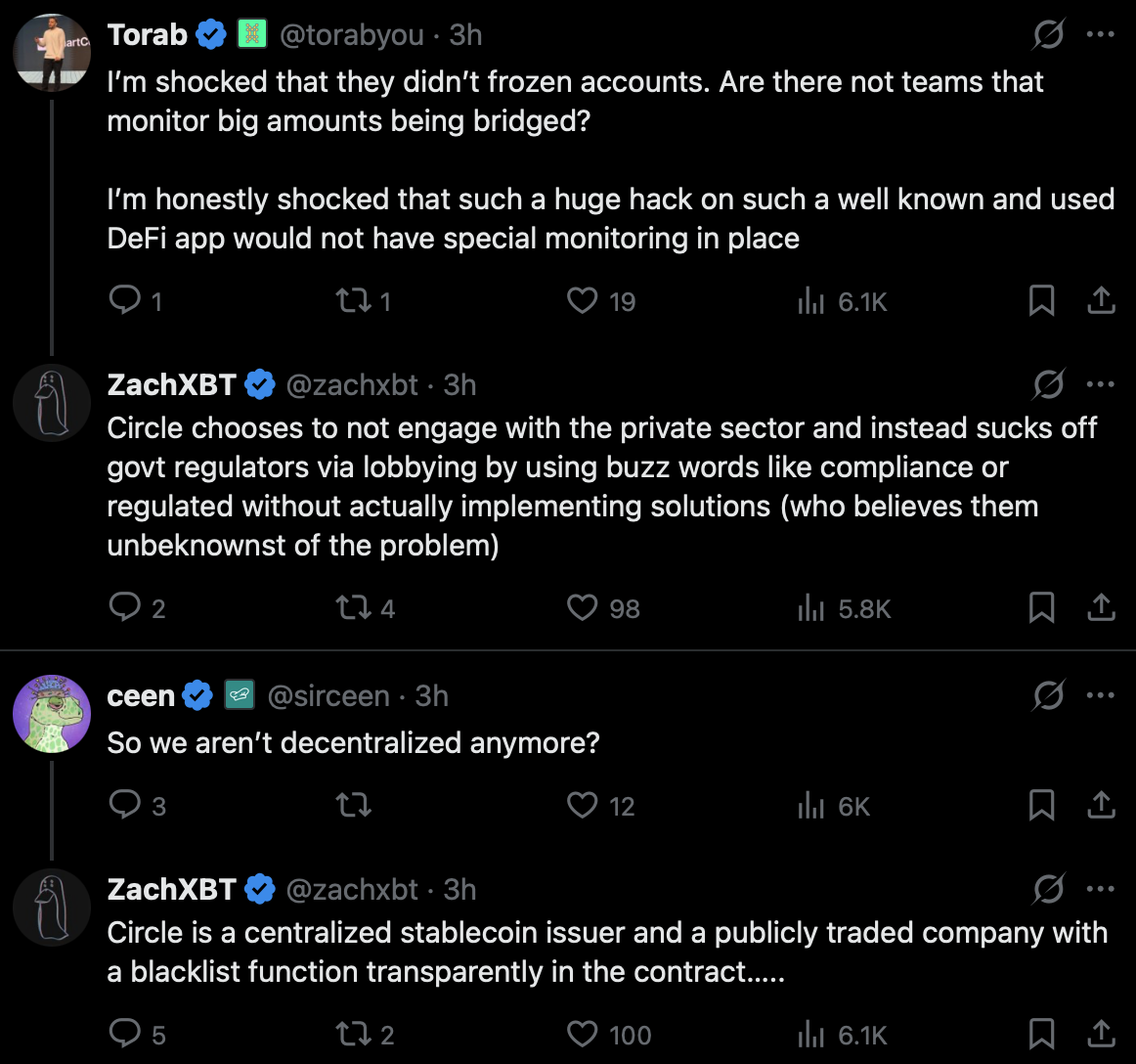Open more options on the last ZachXBT tweet
Viewport: 1136px width, 1064px height.
click(1101, 889)
